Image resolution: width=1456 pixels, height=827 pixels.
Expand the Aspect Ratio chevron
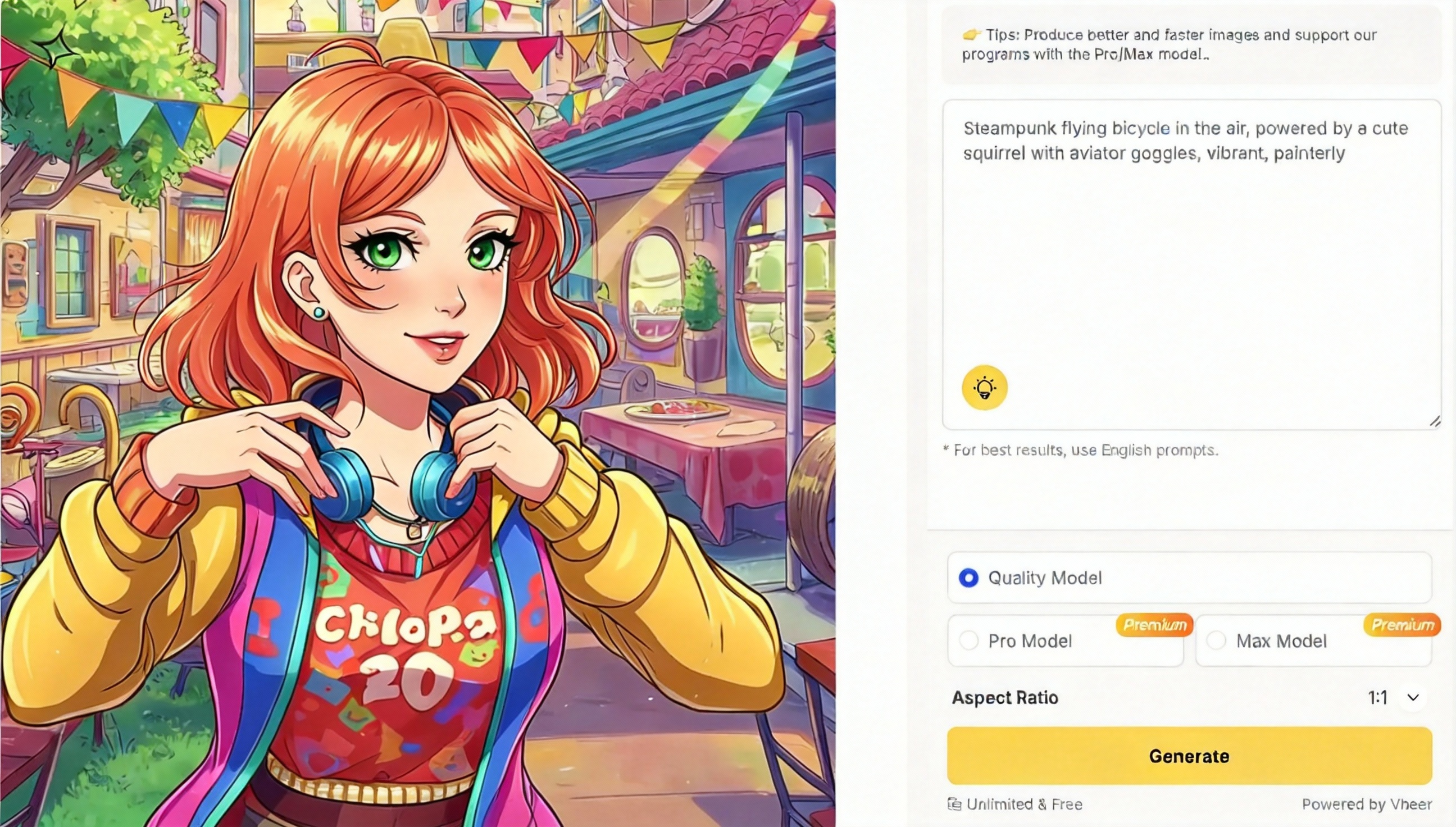1413,697
